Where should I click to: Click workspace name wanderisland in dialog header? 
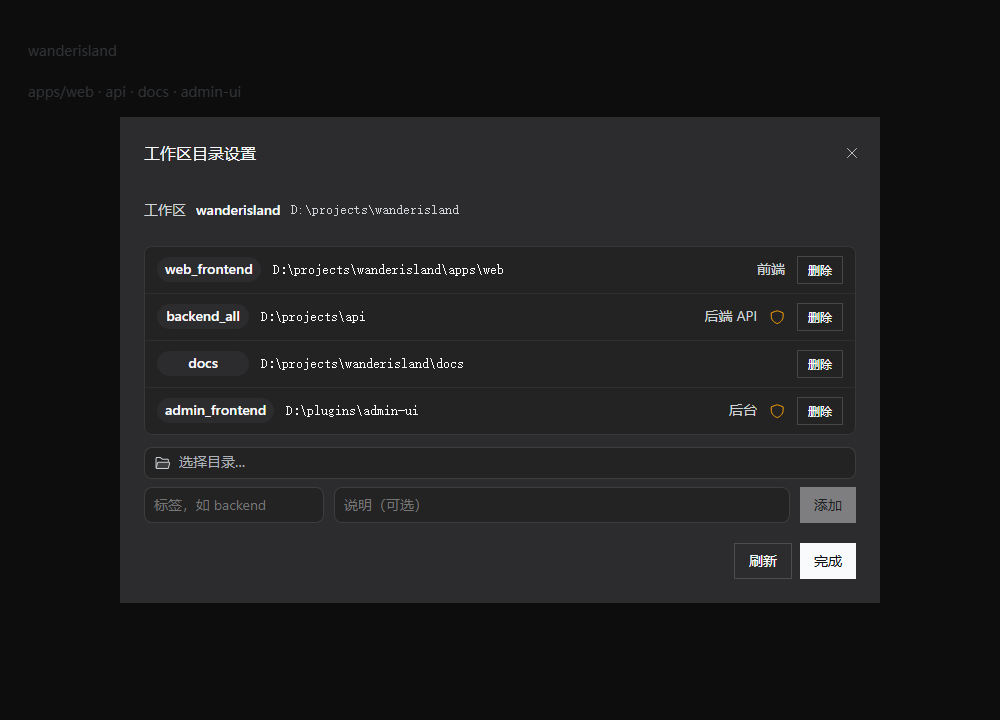[238, 210]
